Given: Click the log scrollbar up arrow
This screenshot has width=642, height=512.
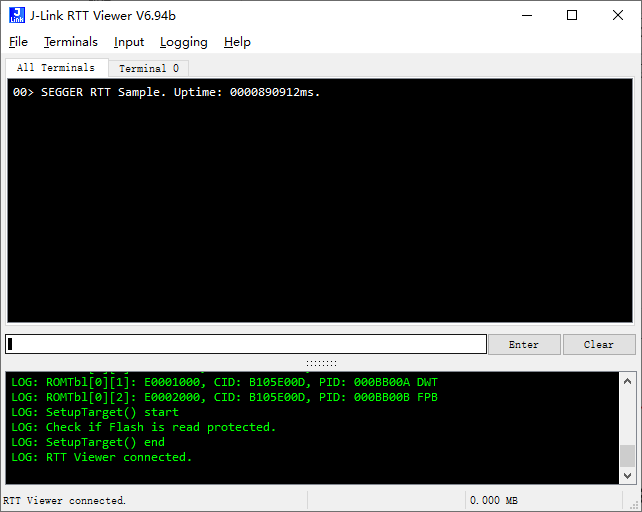Looking at the screenshot, I should point(627,381).
